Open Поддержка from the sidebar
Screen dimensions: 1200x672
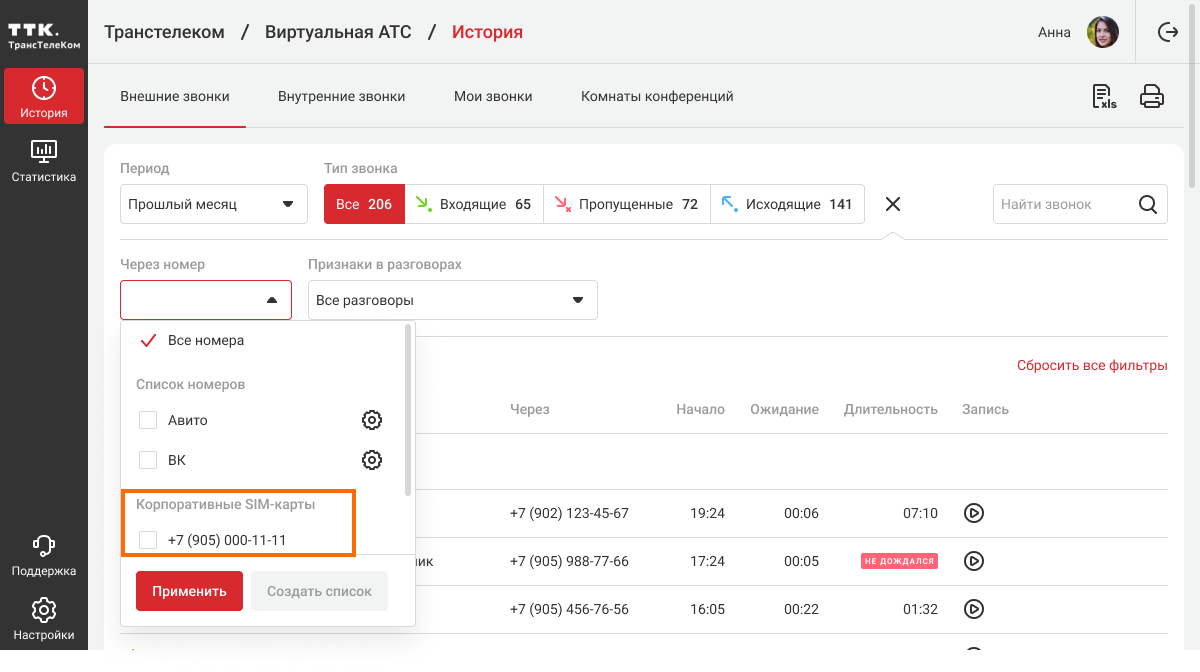tap(44, 555)
